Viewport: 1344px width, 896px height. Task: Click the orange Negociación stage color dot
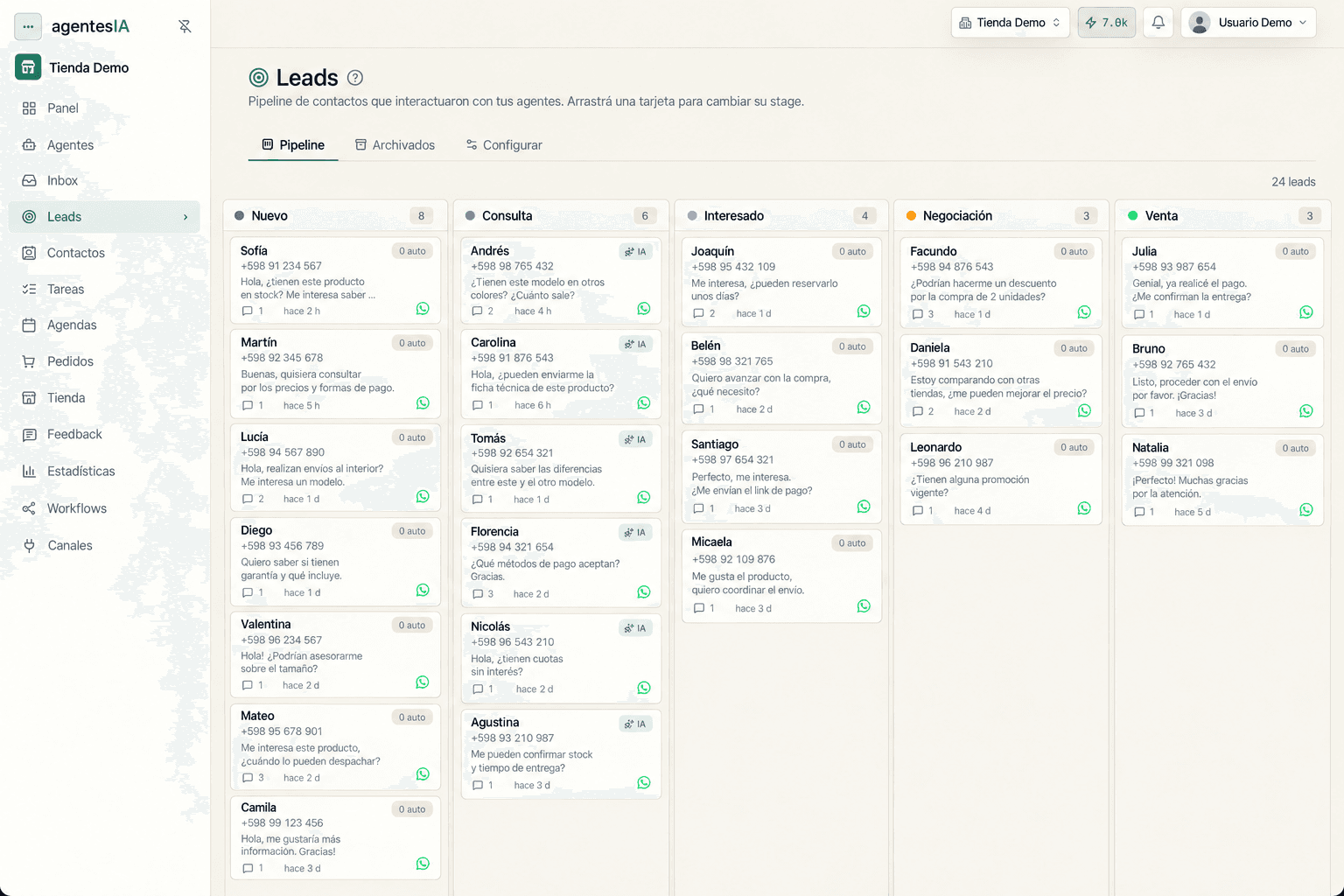tap(911, 216)
